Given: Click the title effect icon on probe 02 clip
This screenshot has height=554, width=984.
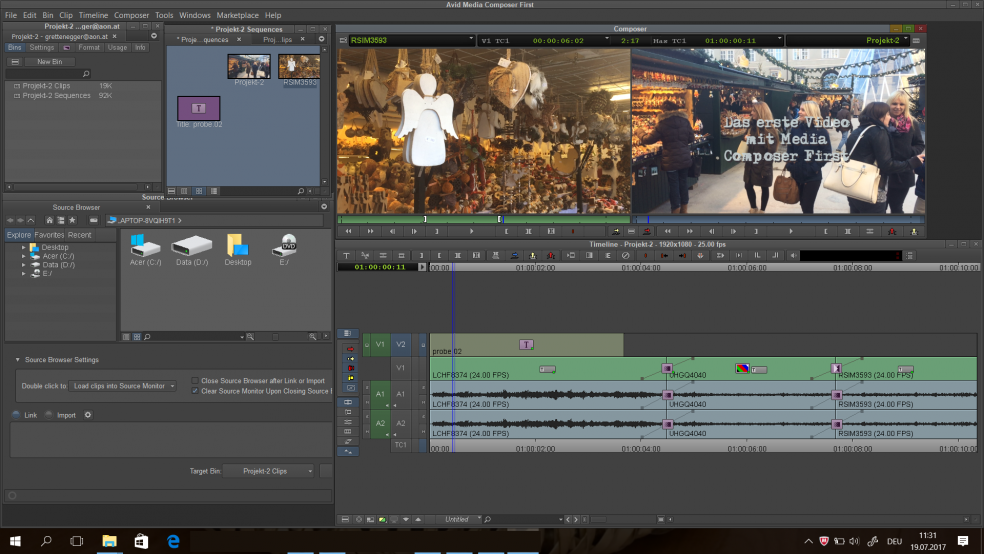Looking at the screenshot, I should tap(525, 344).
